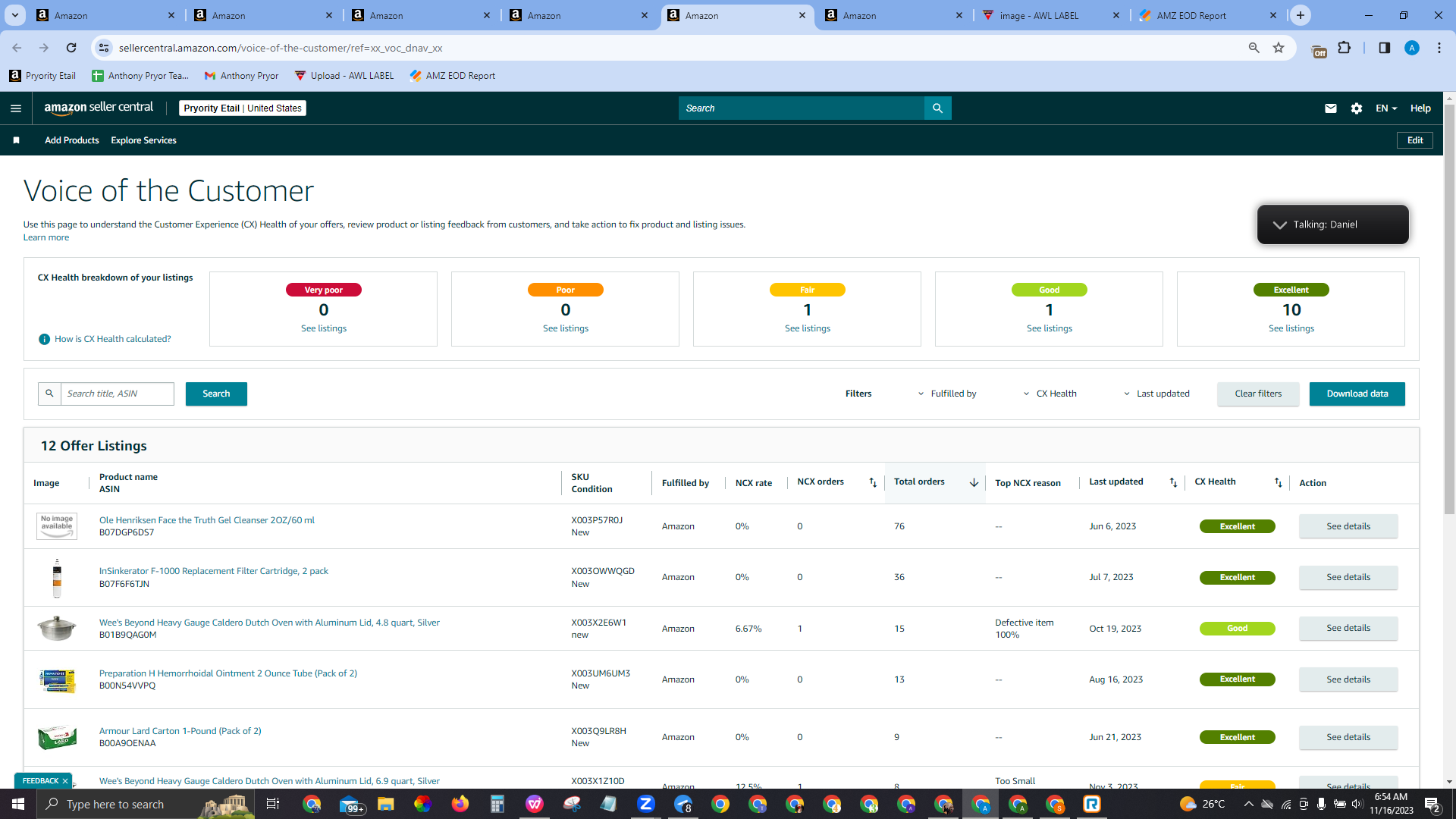Open Explore Services menu item
1456x819 pixels.
pyautogui.click(x=143, y=140)
